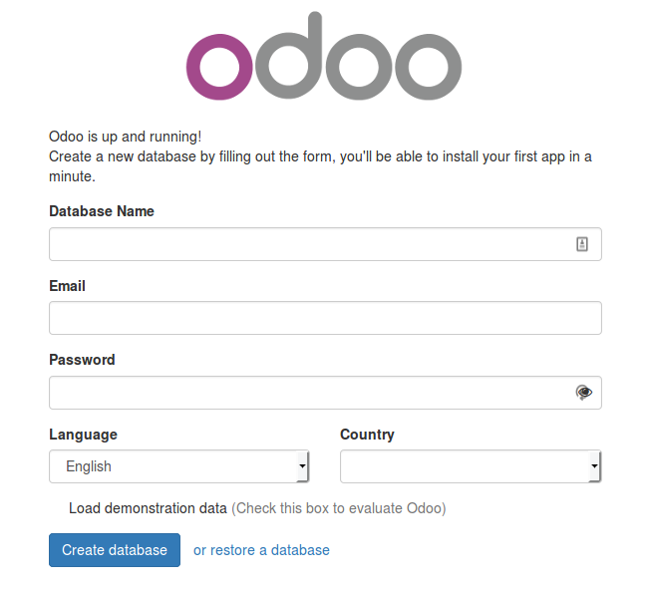Show password using the eye icon
650x590 pixels.
[x=584, y=393]
